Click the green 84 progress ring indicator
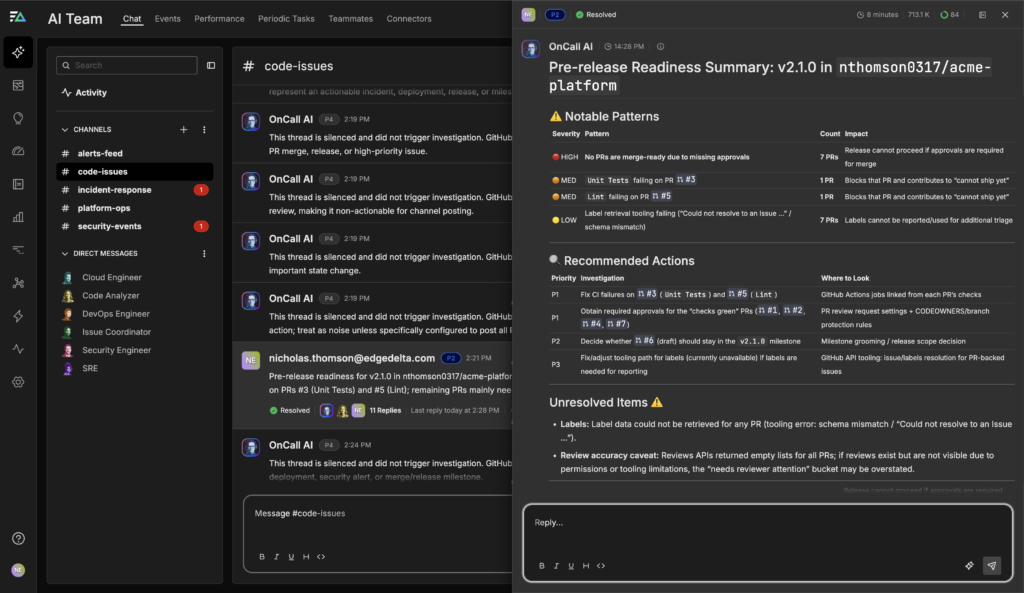This screenshot has height=593, width=1024. 944,15
